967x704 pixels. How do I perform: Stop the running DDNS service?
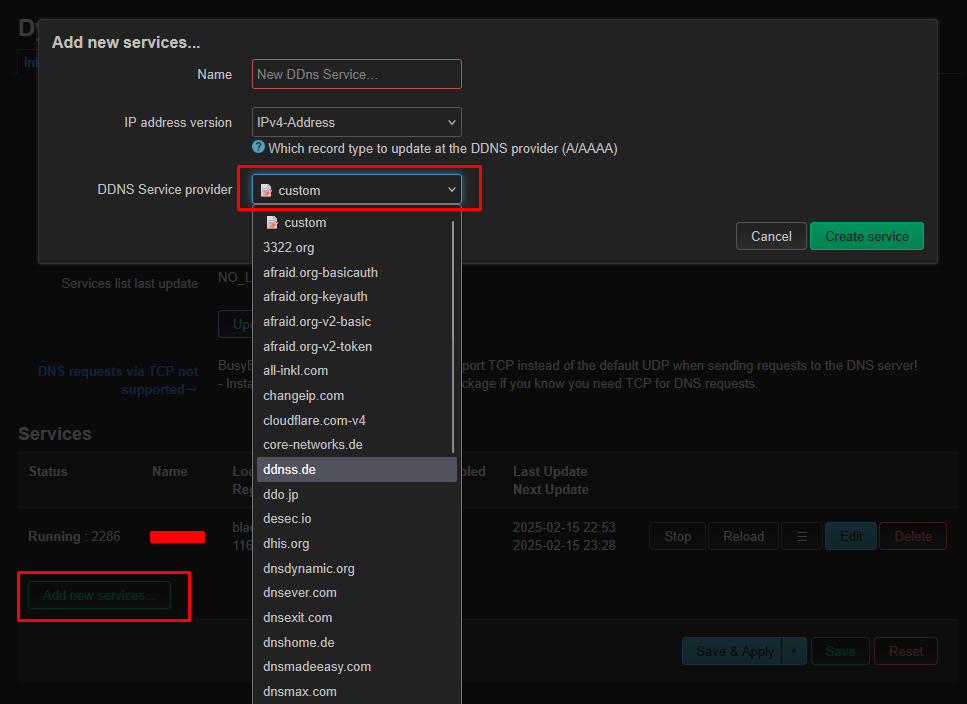pyautogui.click(x=677, y=536)
